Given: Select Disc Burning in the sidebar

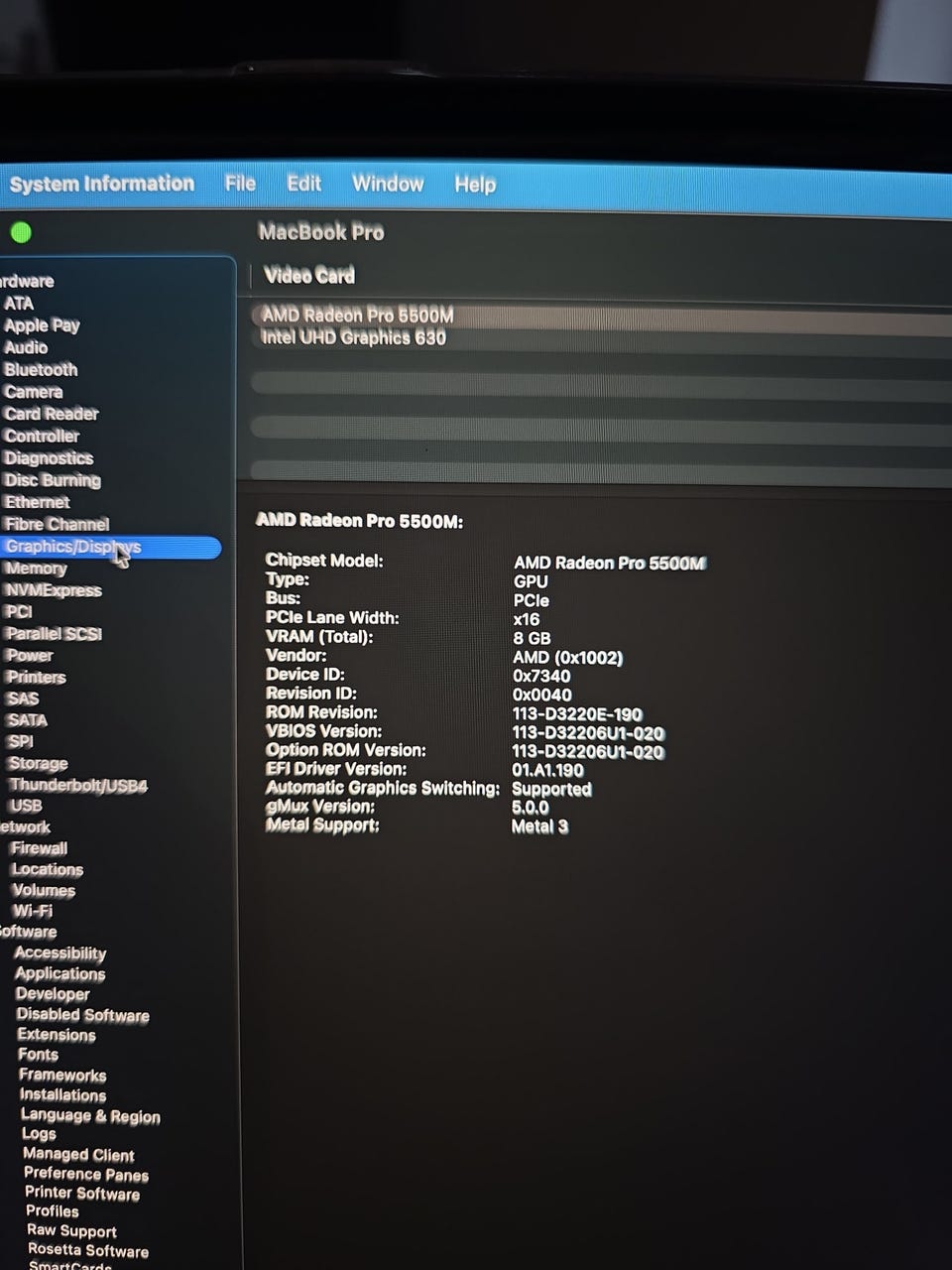Looking at the screenshot, I should 53,480.
